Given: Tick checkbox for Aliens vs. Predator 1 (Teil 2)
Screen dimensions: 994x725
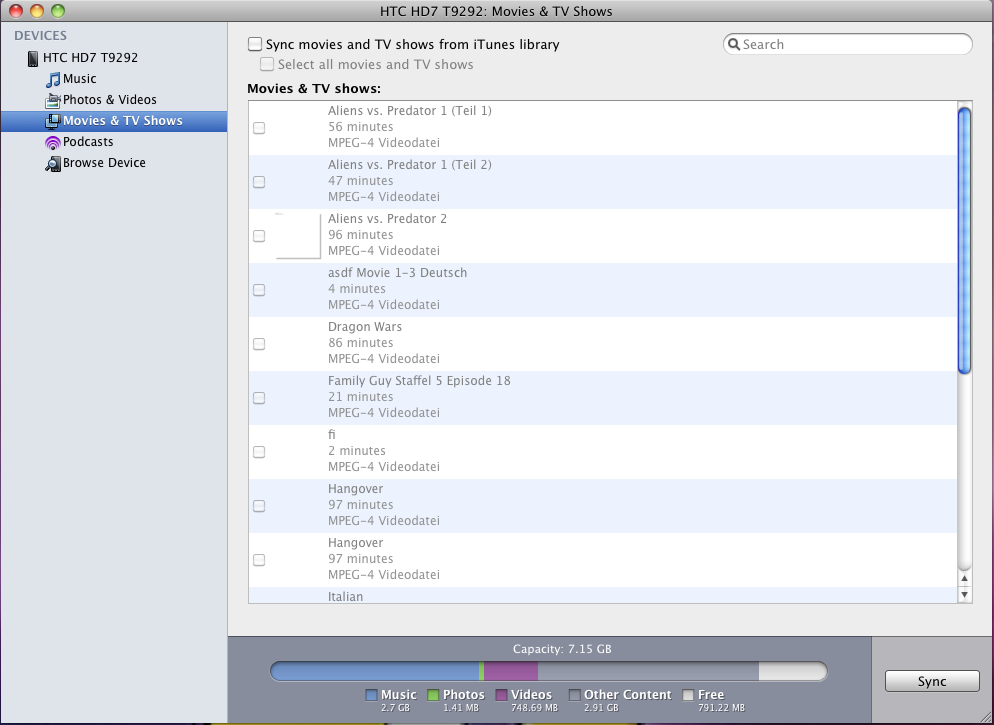Looking at the screenshot, I should coord(259,182).
